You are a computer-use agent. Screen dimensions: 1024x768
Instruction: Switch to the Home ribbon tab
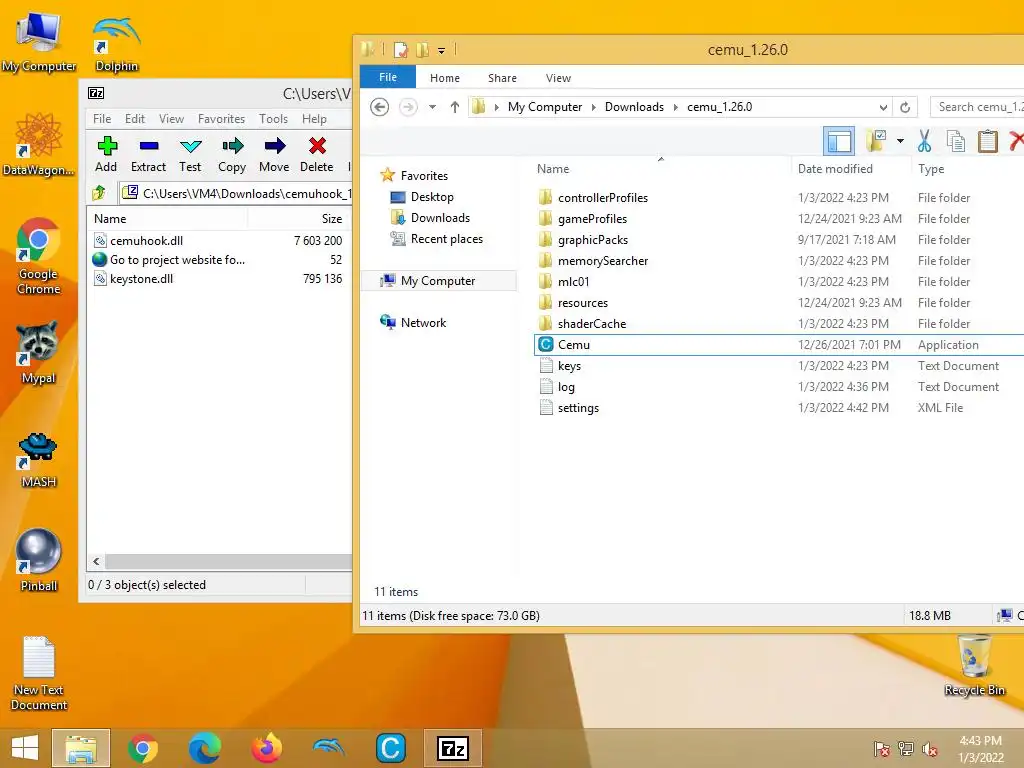click(x=445, y=78)
